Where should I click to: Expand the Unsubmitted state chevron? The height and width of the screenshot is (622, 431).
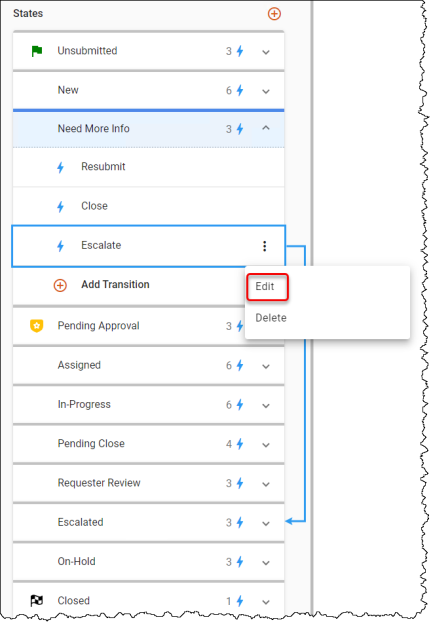266,52
